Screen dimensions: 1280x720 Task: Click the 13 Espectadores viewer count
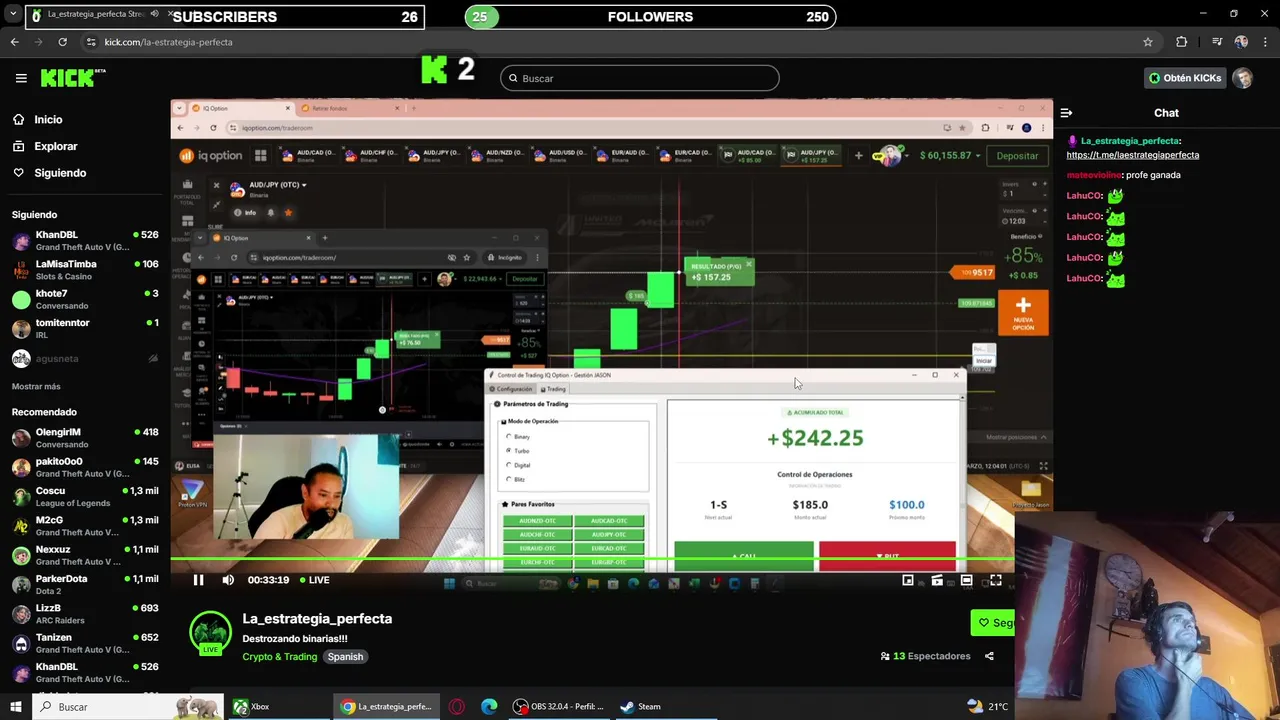tap(925, 656)
